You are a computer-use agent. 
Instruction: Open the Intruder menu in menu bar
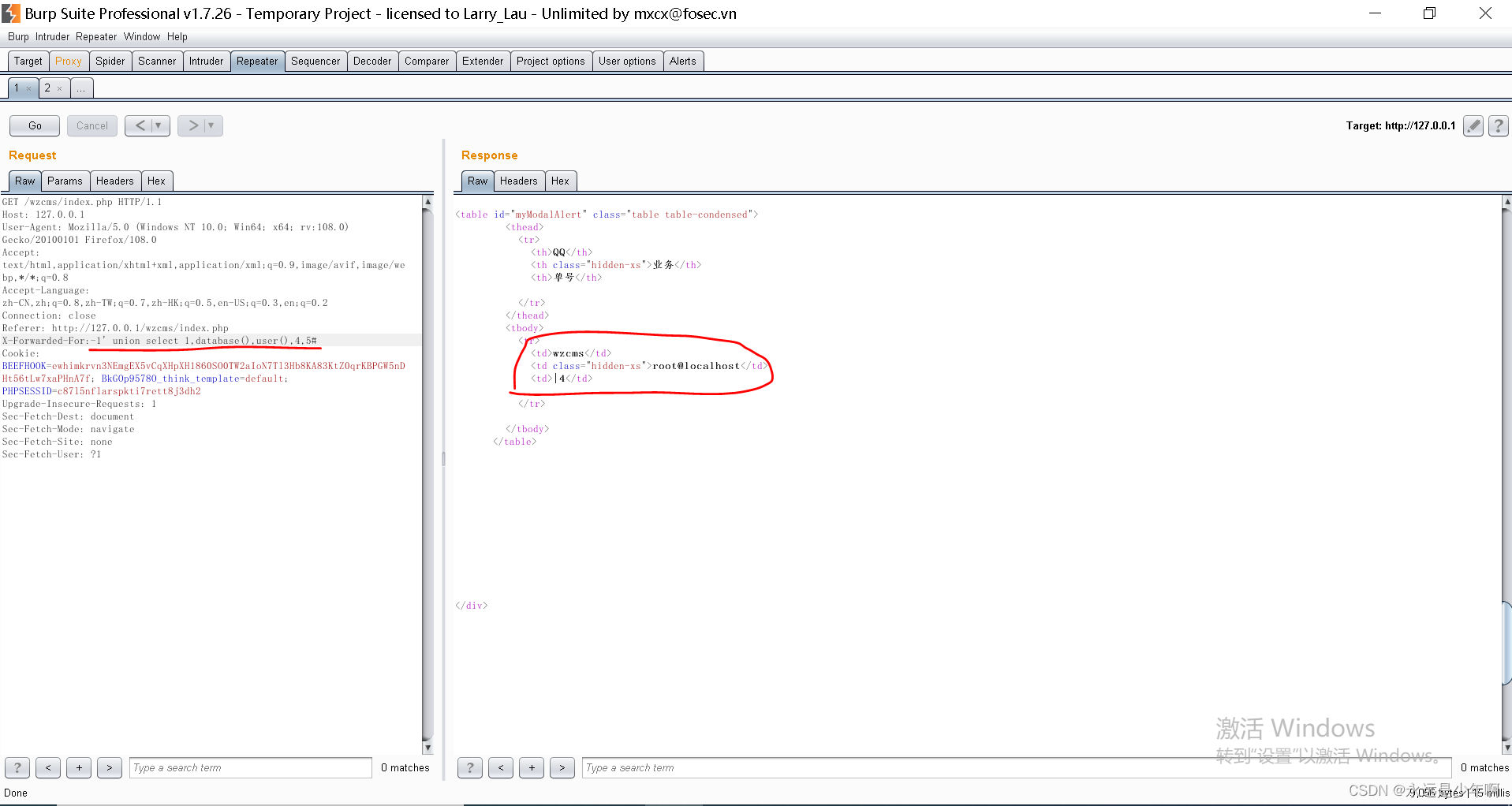click(52, 37)
